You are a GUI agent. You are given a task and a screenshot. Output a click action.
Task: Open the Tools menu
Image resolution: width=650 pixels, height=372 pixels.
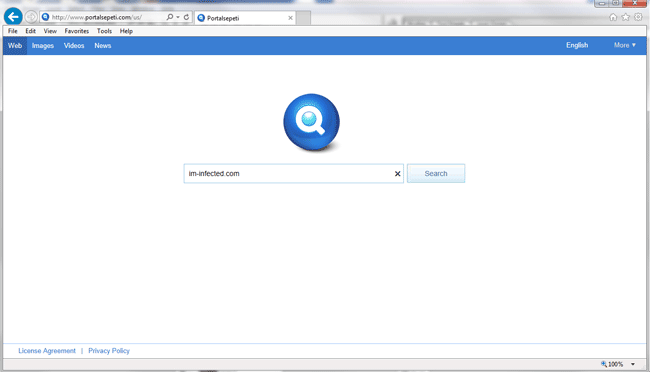pos(104,31)
